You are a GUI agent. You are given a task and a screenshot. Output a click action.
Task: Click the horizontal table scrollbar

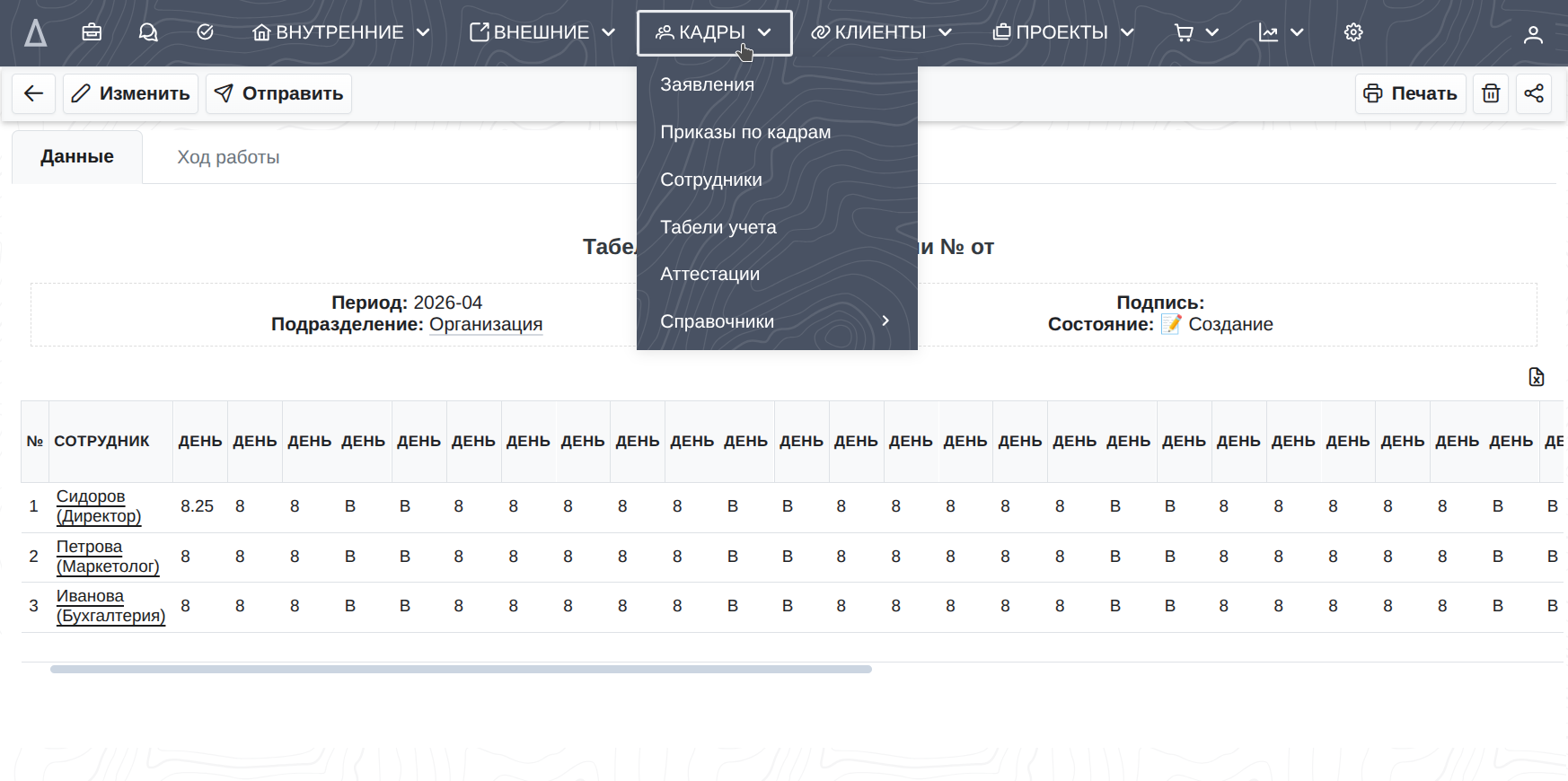[461, 669]
